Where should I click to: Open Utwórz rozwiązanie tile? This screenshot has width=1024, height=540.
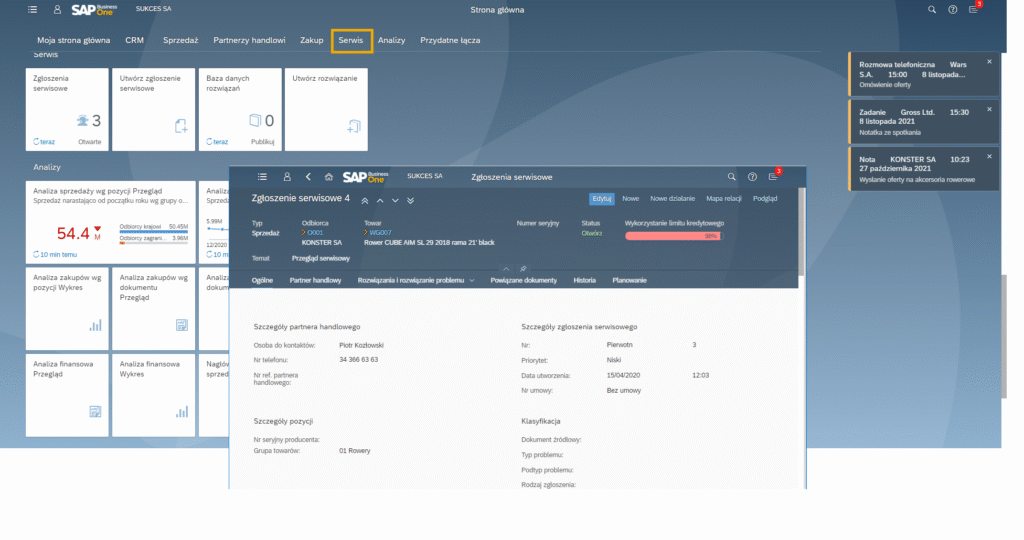tap(326, 110)
